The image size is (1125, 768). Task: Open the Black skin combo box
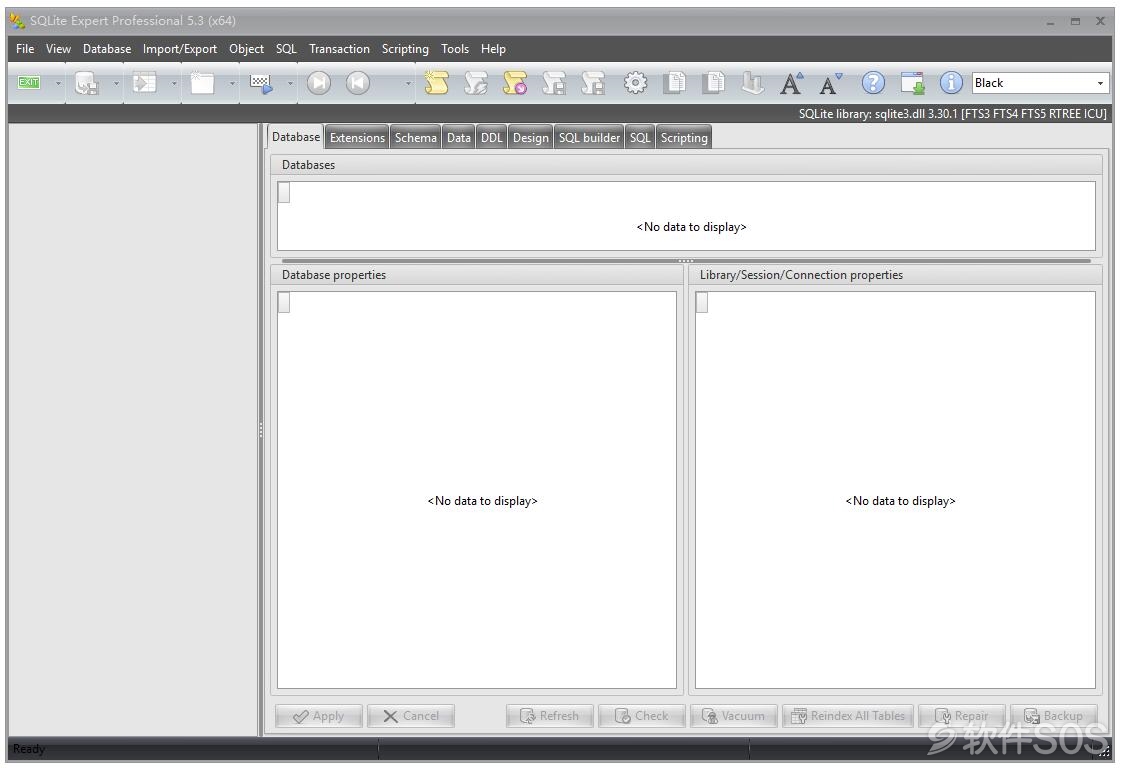click(1040, 83)
